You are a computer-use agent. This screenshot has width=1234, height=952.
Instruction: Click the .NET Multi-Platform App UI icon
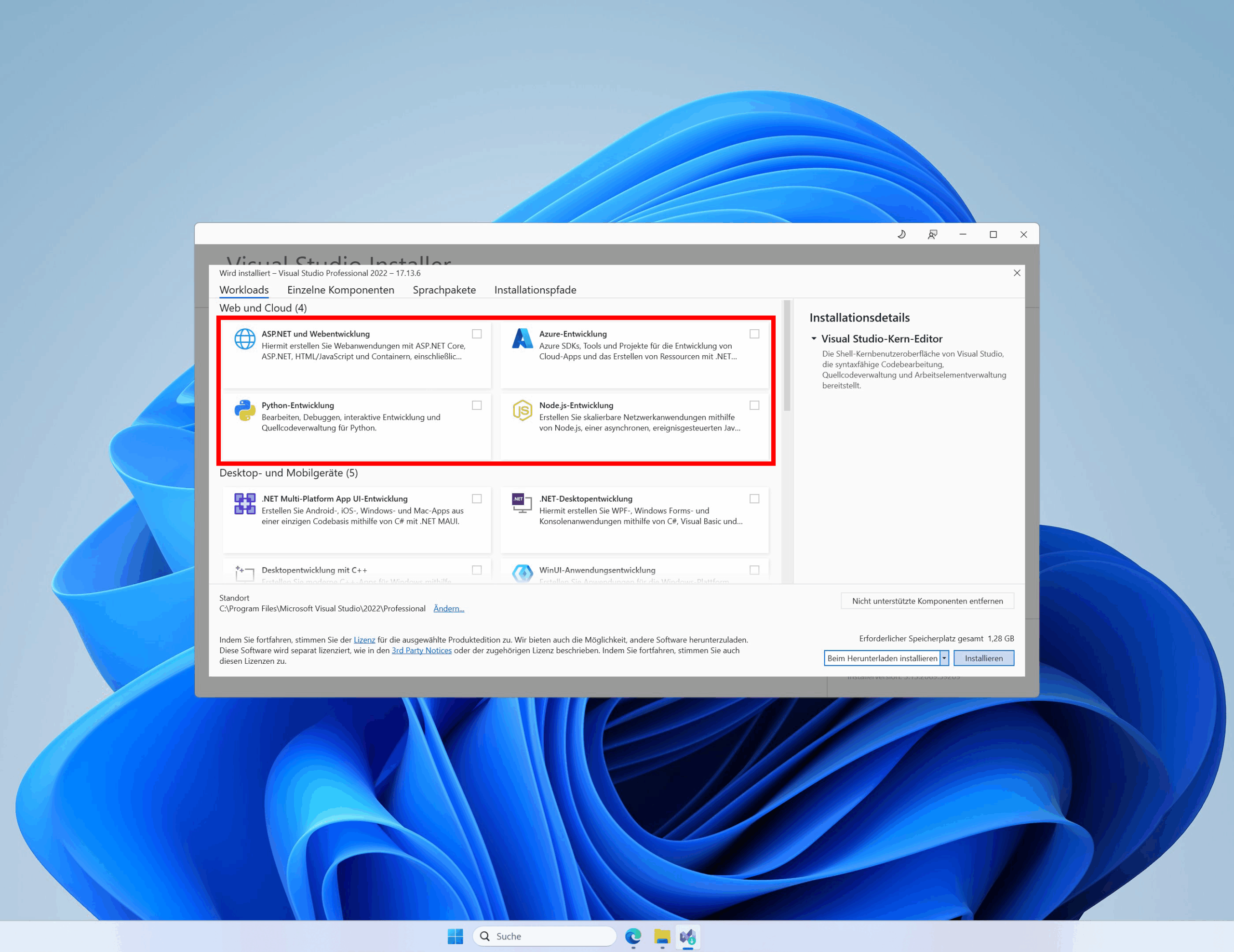[245, 503]
